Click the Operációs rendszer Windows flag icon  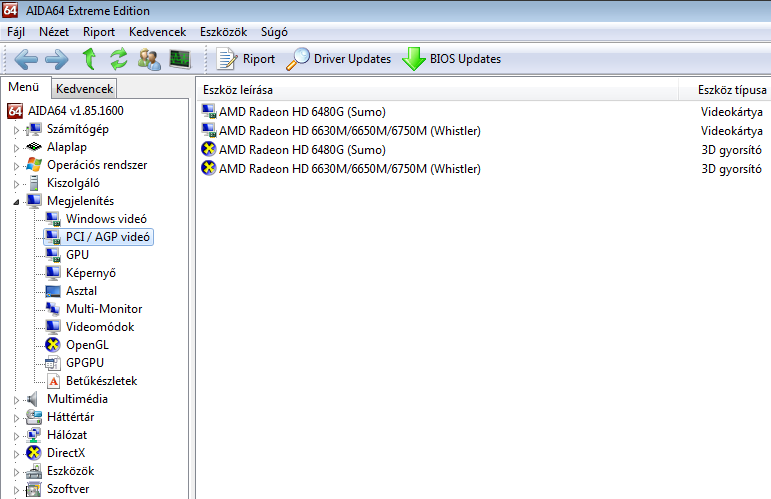coord(34,165)
